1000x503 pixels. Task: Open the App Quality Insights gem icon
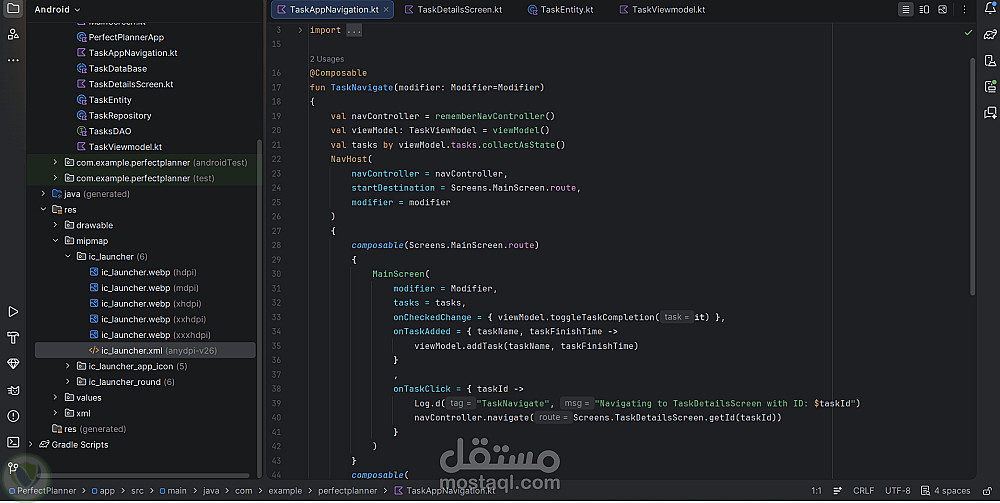[13, 364]
